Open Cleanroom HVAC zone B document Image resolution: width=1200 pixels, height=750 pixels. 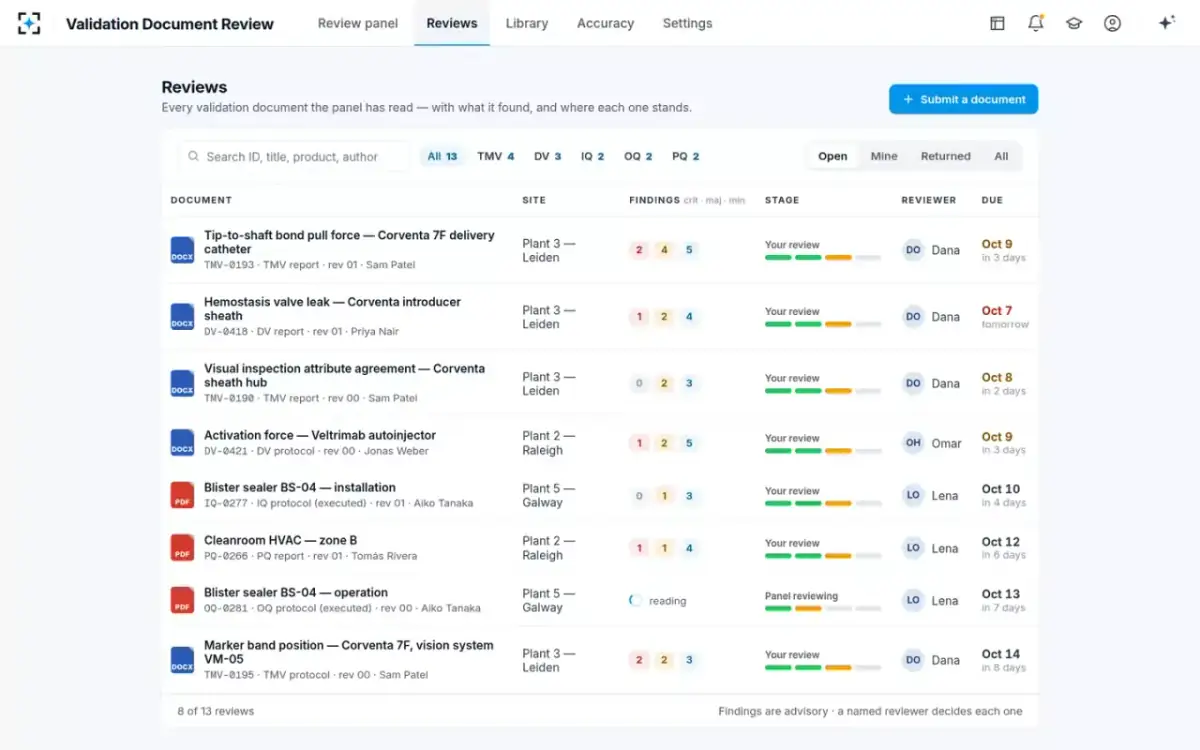click(280, 540)
